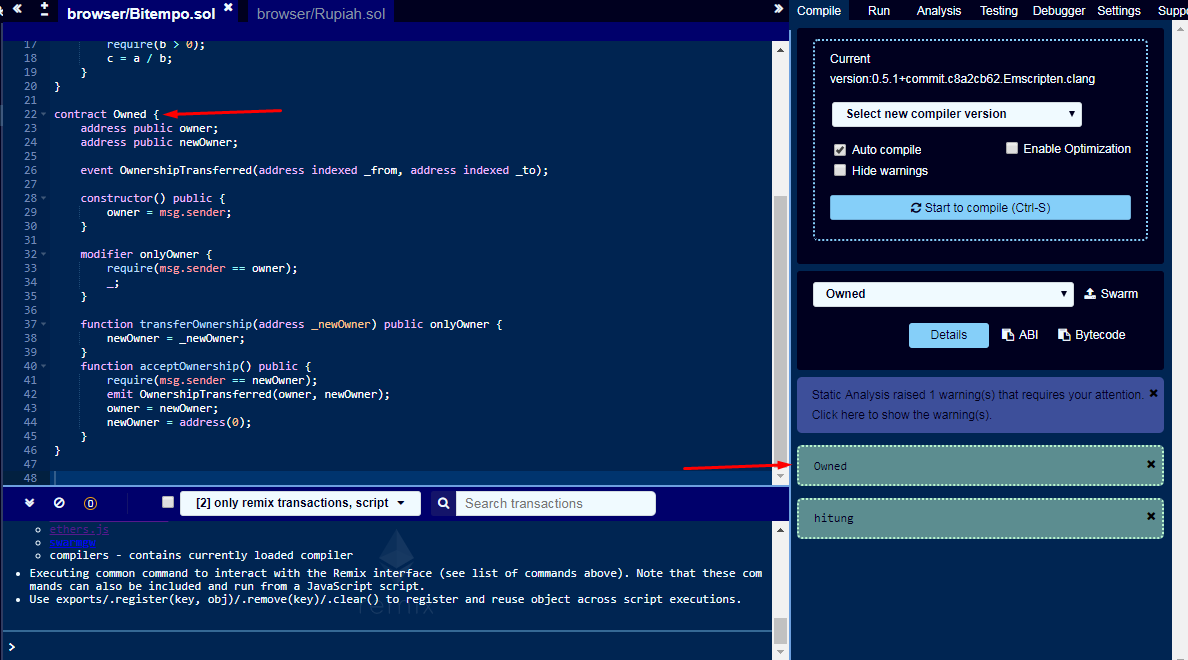Collapse the file explorer panel arrows
The width and height of the screenshot is (1188, 660).
coord(16,10)
